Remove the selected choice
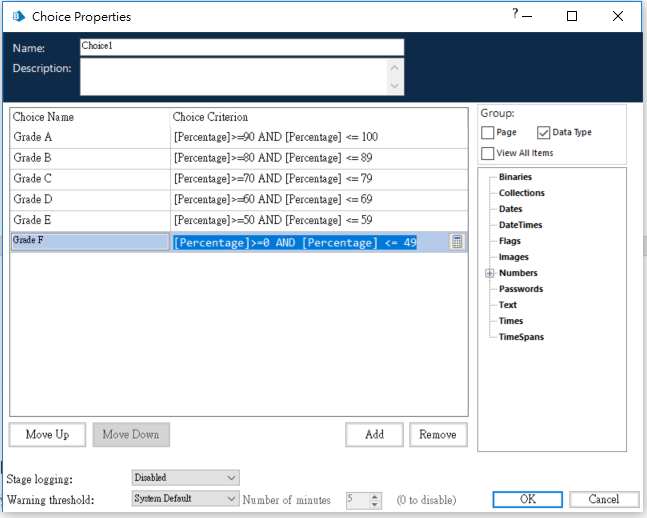The width and height of the screenshot is (647, 518). click(x=438, y=434)
